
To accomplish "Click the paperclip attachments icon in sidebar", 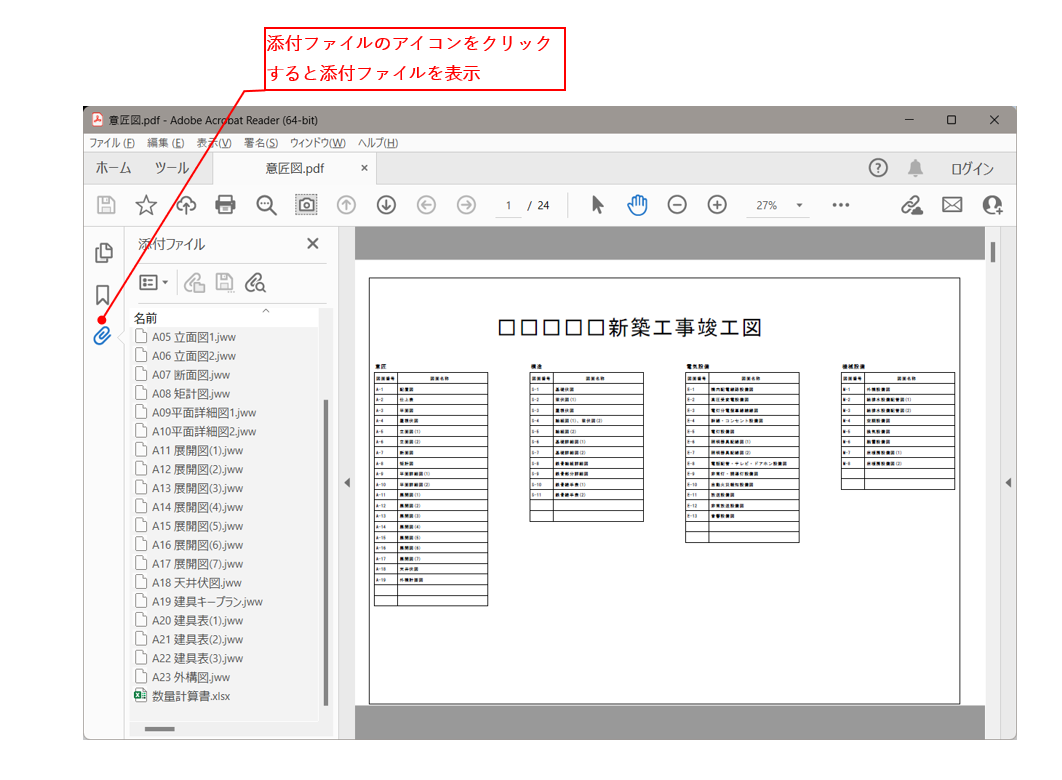I will pos(102,336).
